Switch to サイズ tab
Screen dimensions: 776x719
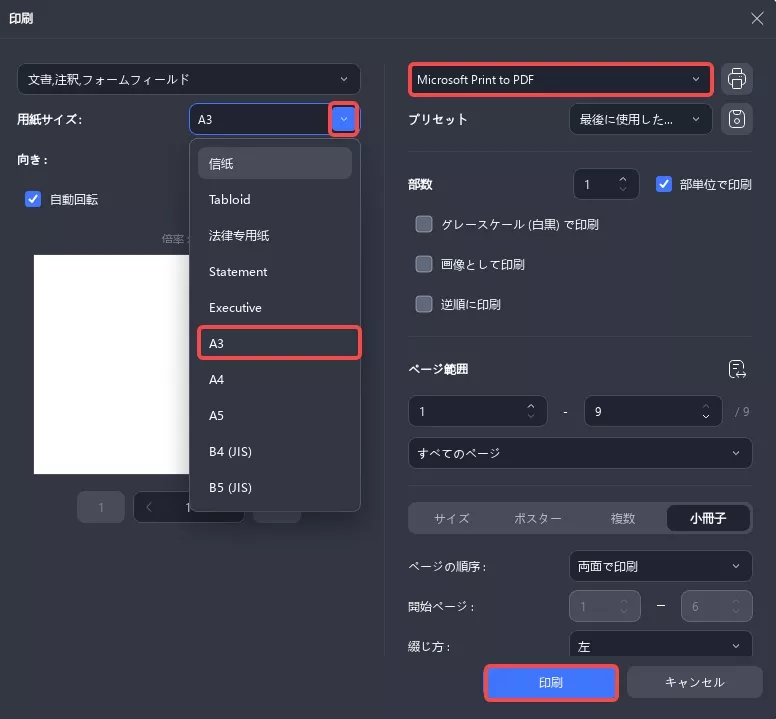pyautogui.click(x=451, y=519)
